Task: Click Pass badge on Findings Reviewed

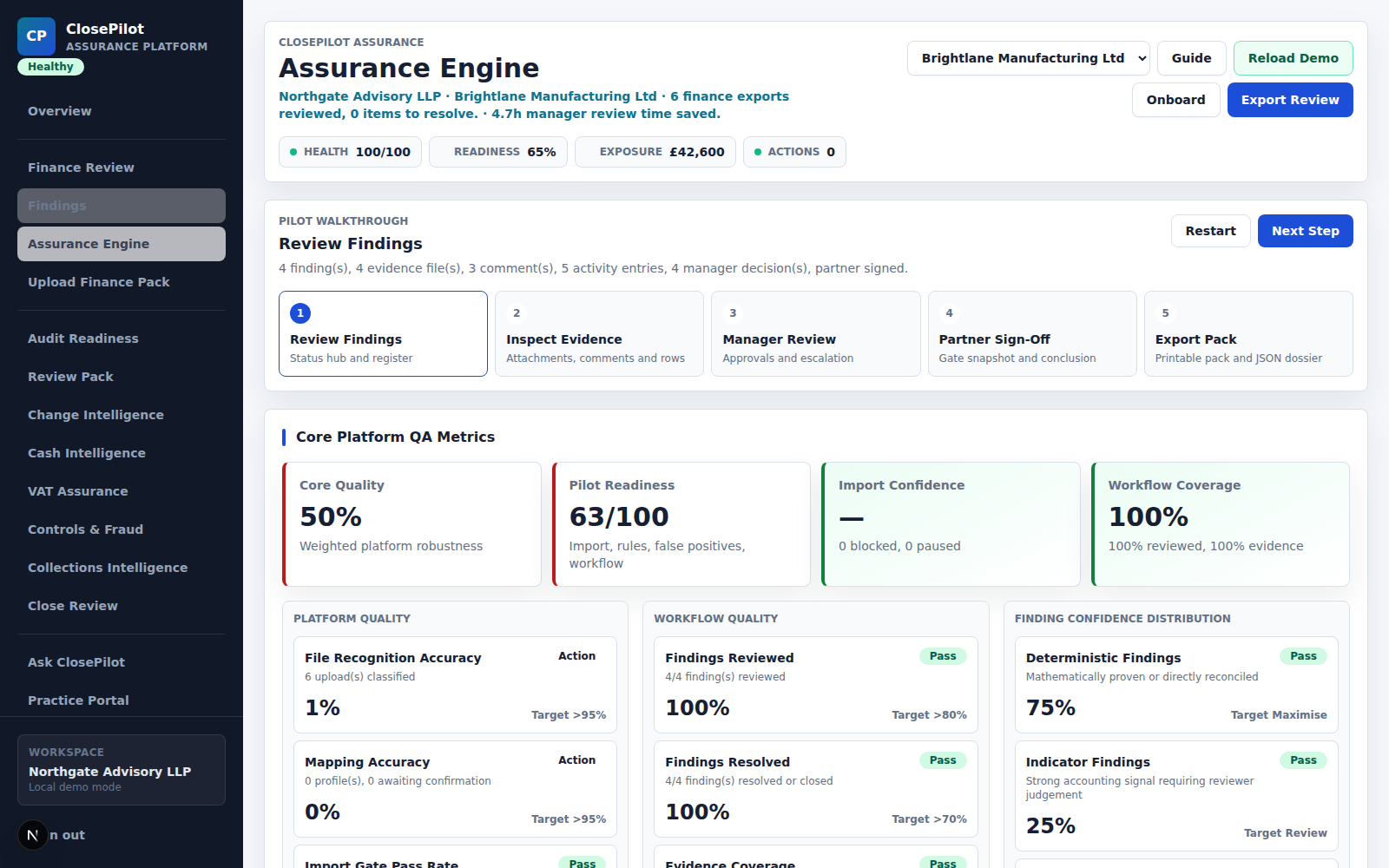Action: (943, 656)
